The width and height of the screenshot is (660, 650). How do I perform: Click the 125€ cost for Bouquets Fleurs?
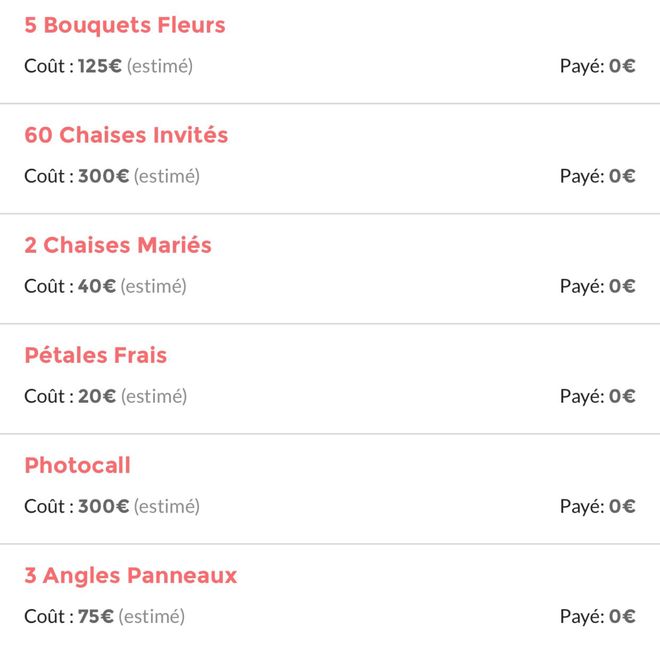(100, 66)
